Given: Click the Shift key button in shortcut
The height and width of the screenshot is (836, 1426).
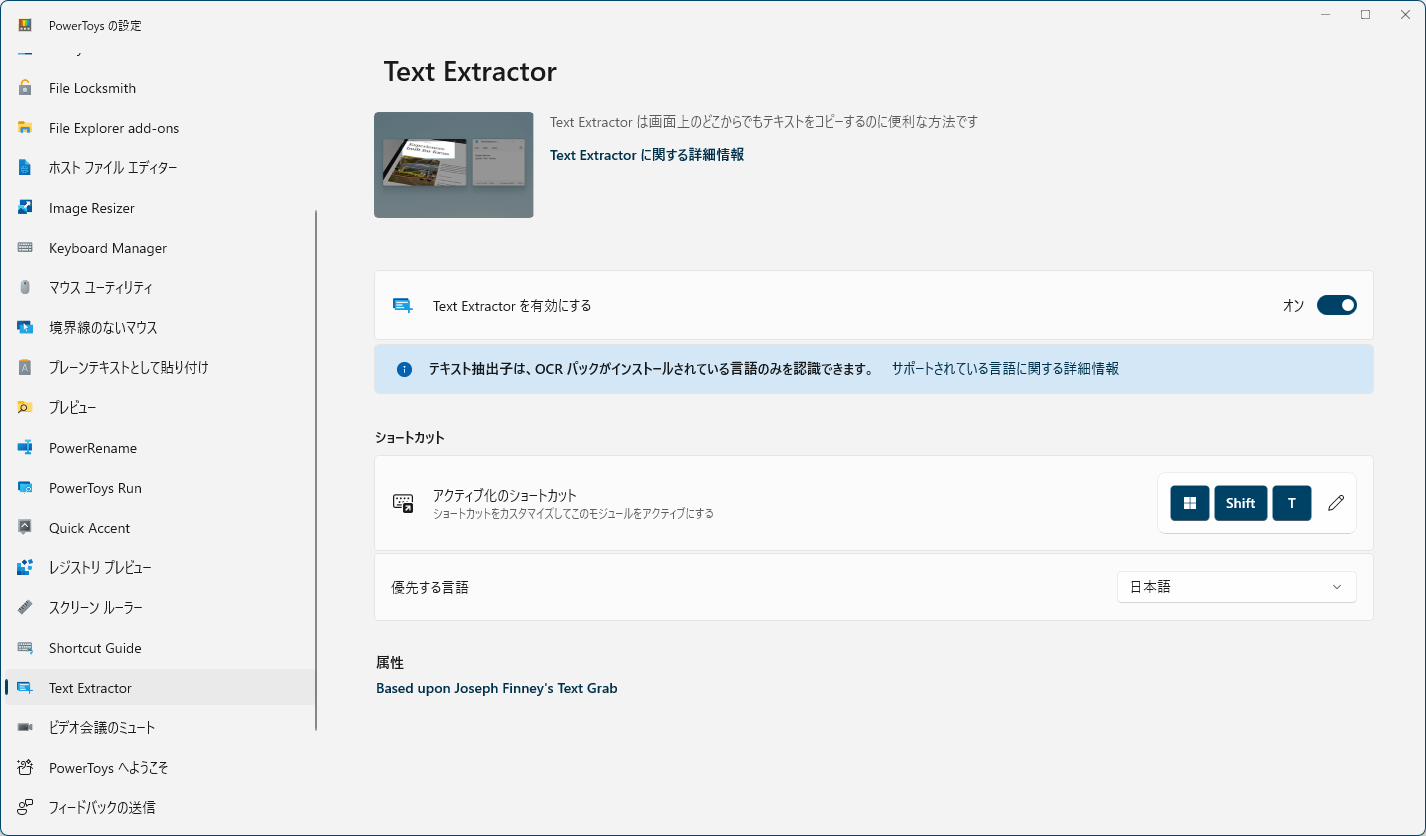Looking at the screenshot, I should tap(1241, 503).
